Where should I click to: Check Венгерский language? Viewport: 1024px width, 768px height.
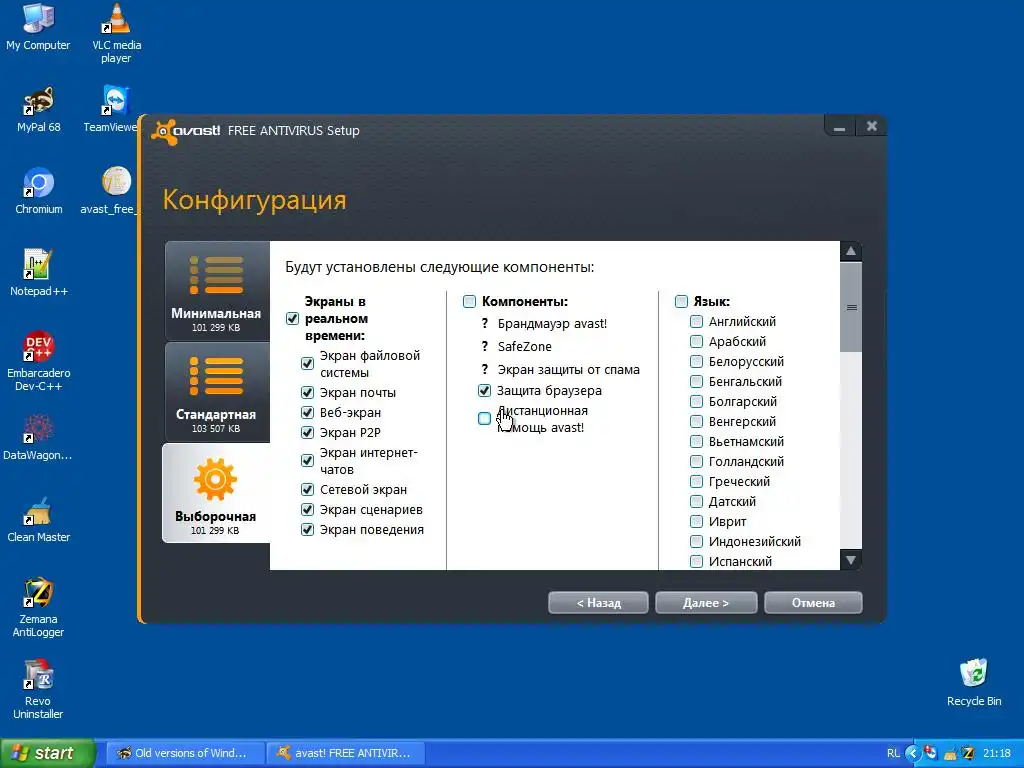click(696, 422)
